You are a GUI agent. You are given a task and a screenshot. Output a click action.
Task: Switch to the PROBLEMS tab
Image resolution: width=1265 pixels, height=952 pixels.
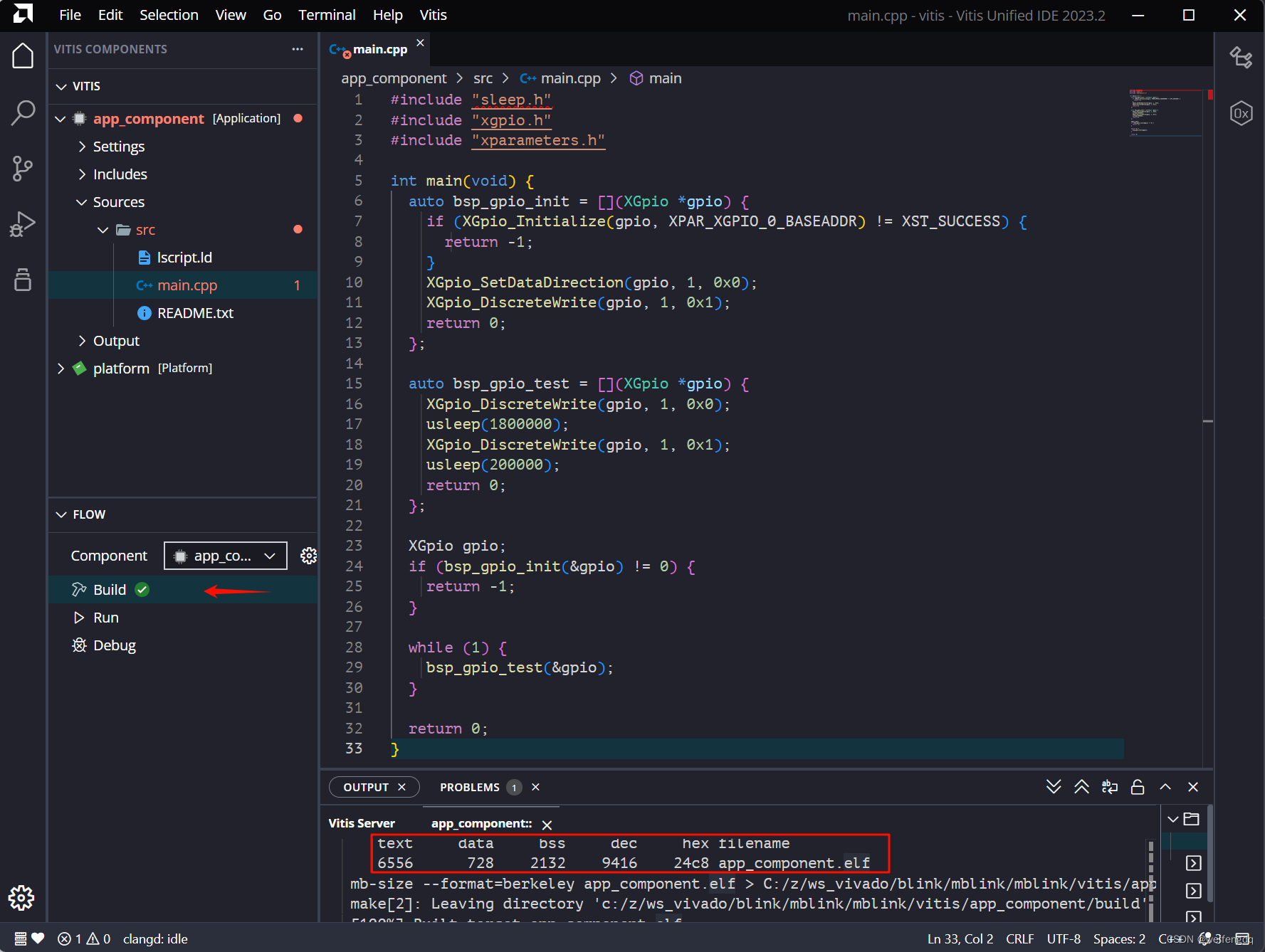tap(469, 787)
